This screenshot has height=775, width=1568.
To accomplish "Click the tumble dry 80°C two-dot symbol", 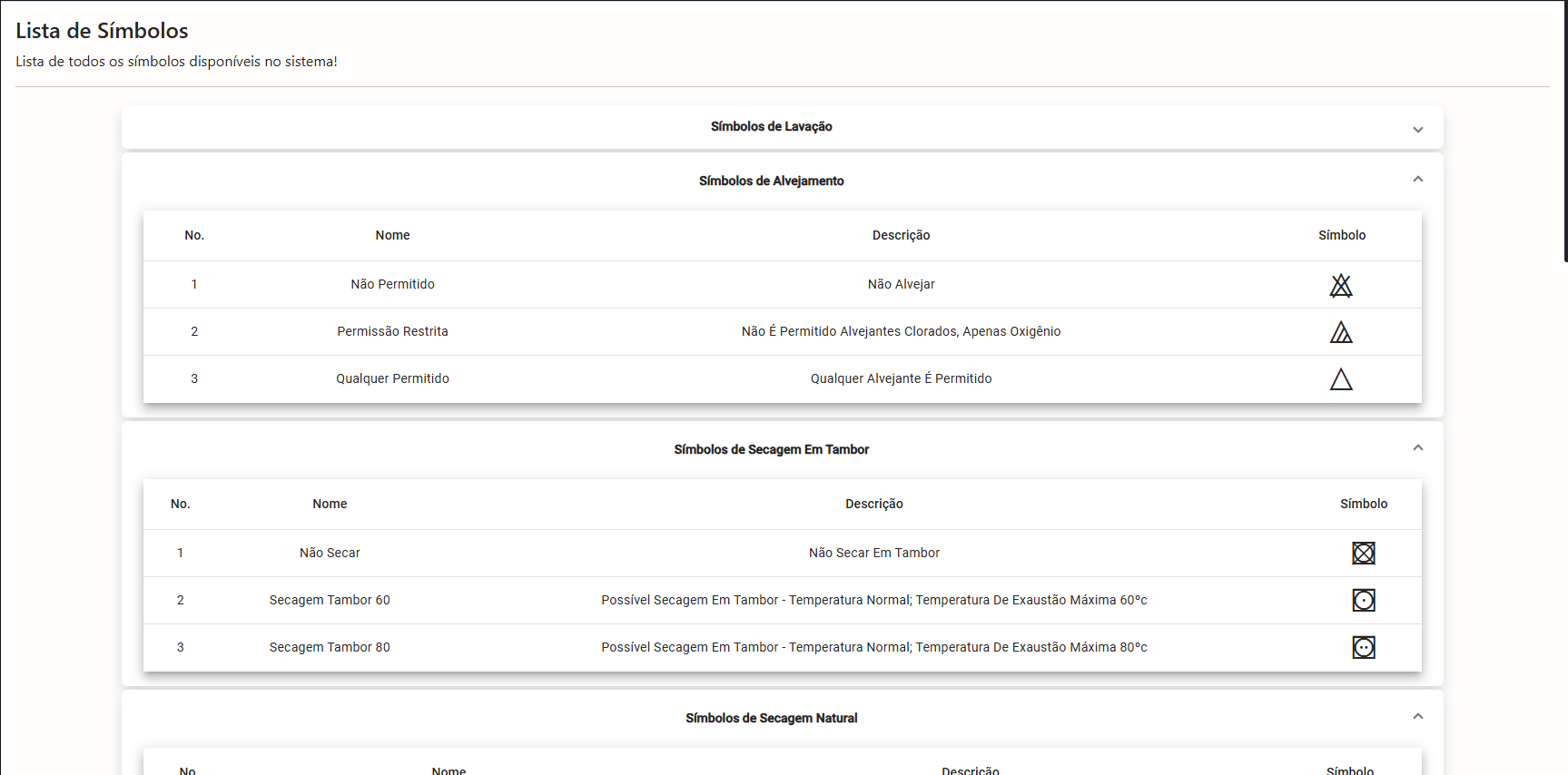I will pyautogui.click(x=1363, y=648).
